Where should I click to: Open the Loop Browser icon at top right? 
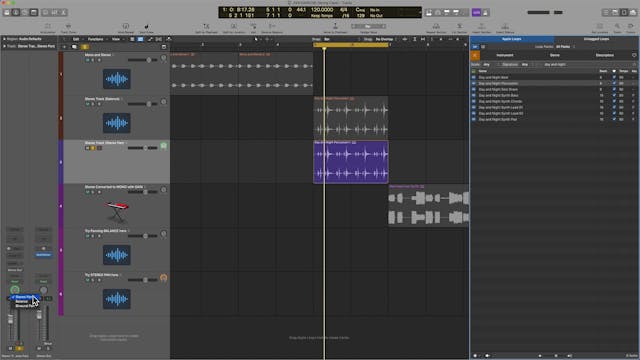[624, 13]
